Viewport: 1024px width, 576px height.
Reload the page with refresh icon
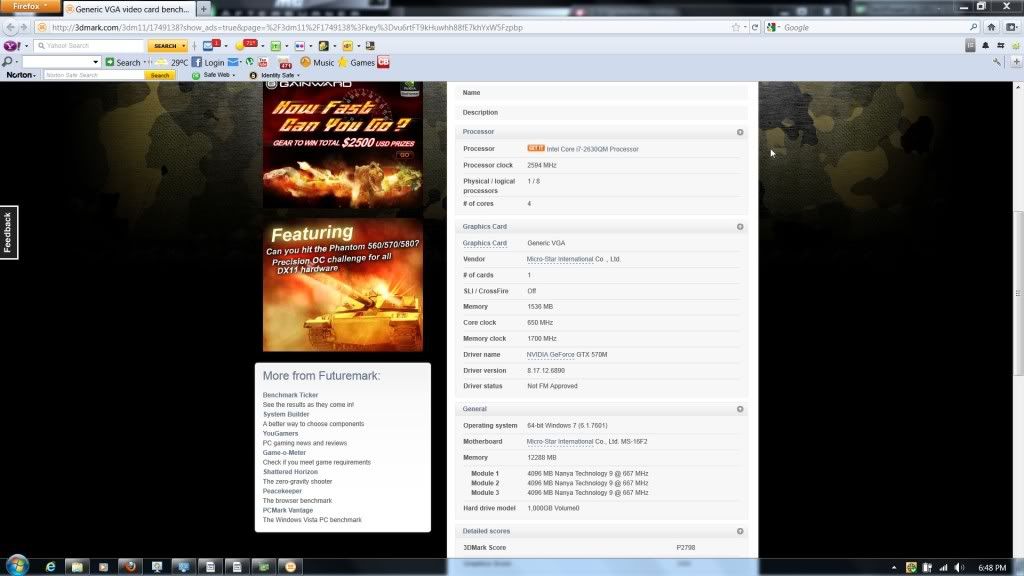[x=755, y=27]
